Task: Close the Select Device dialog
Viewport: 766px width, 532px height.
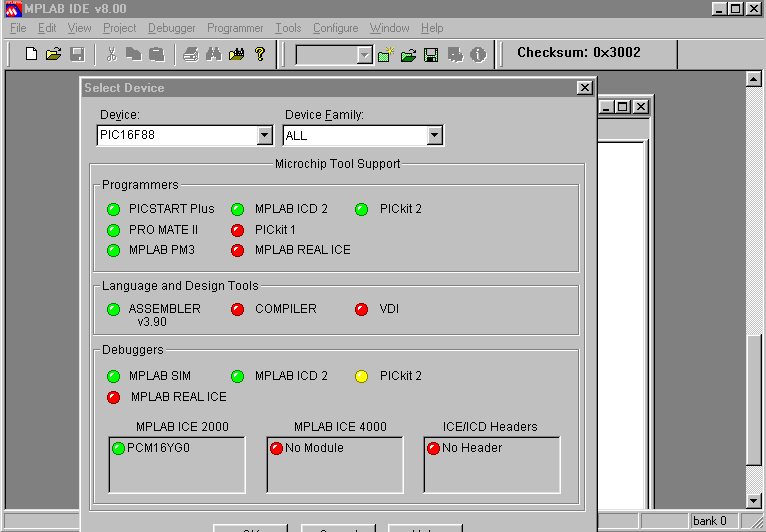Action: click(x=585, y=87)
